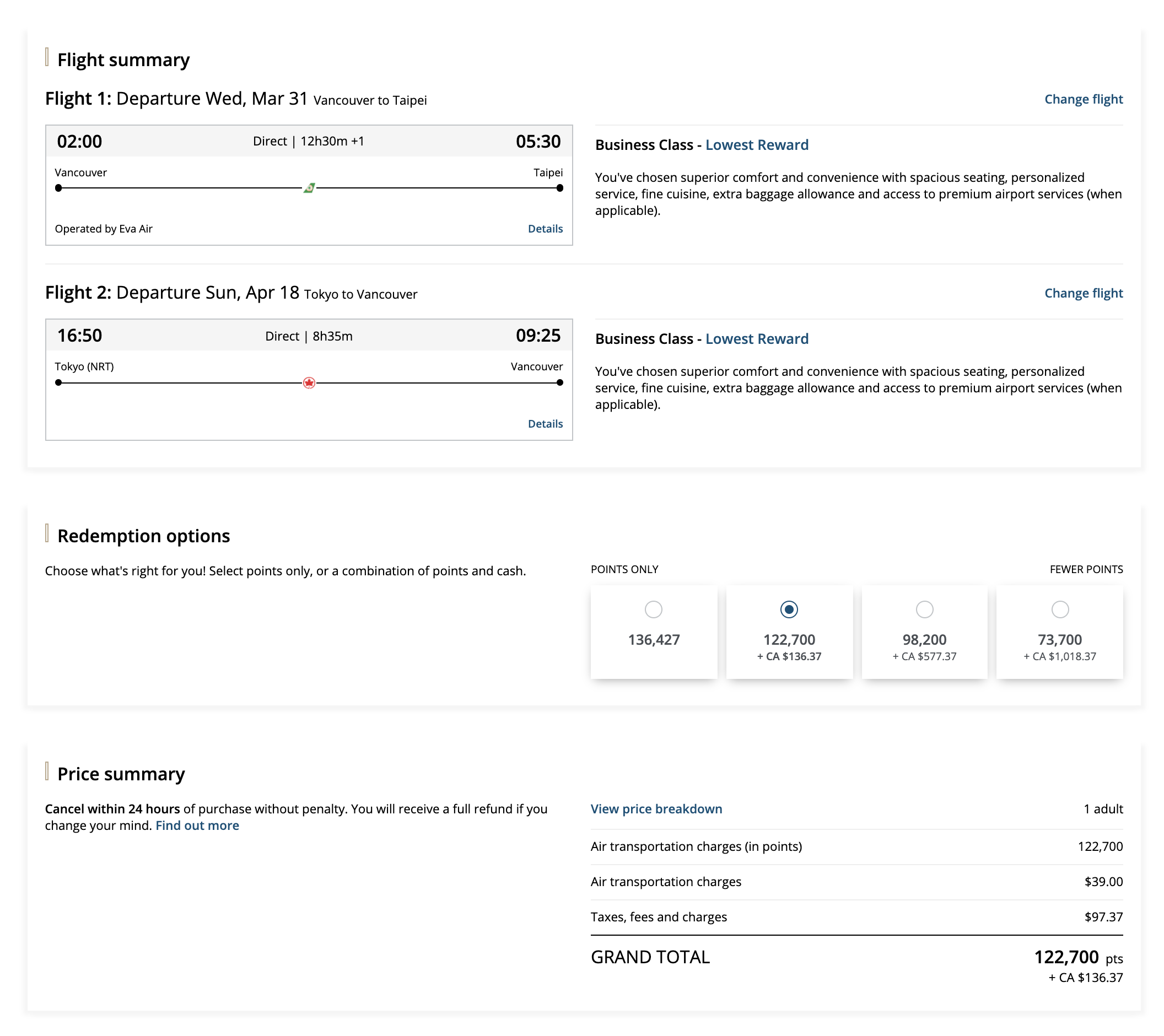Viewport: 1164px width, 1036px height.
Task: Open Details for Vancouver to Taipei flight
Action: [x=545, y=228]
